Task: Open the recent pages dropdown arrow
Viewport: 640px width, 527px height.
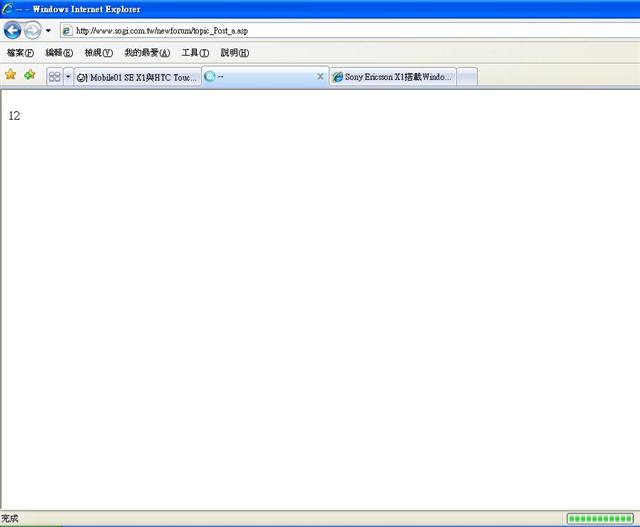Action: pos(48,30)
